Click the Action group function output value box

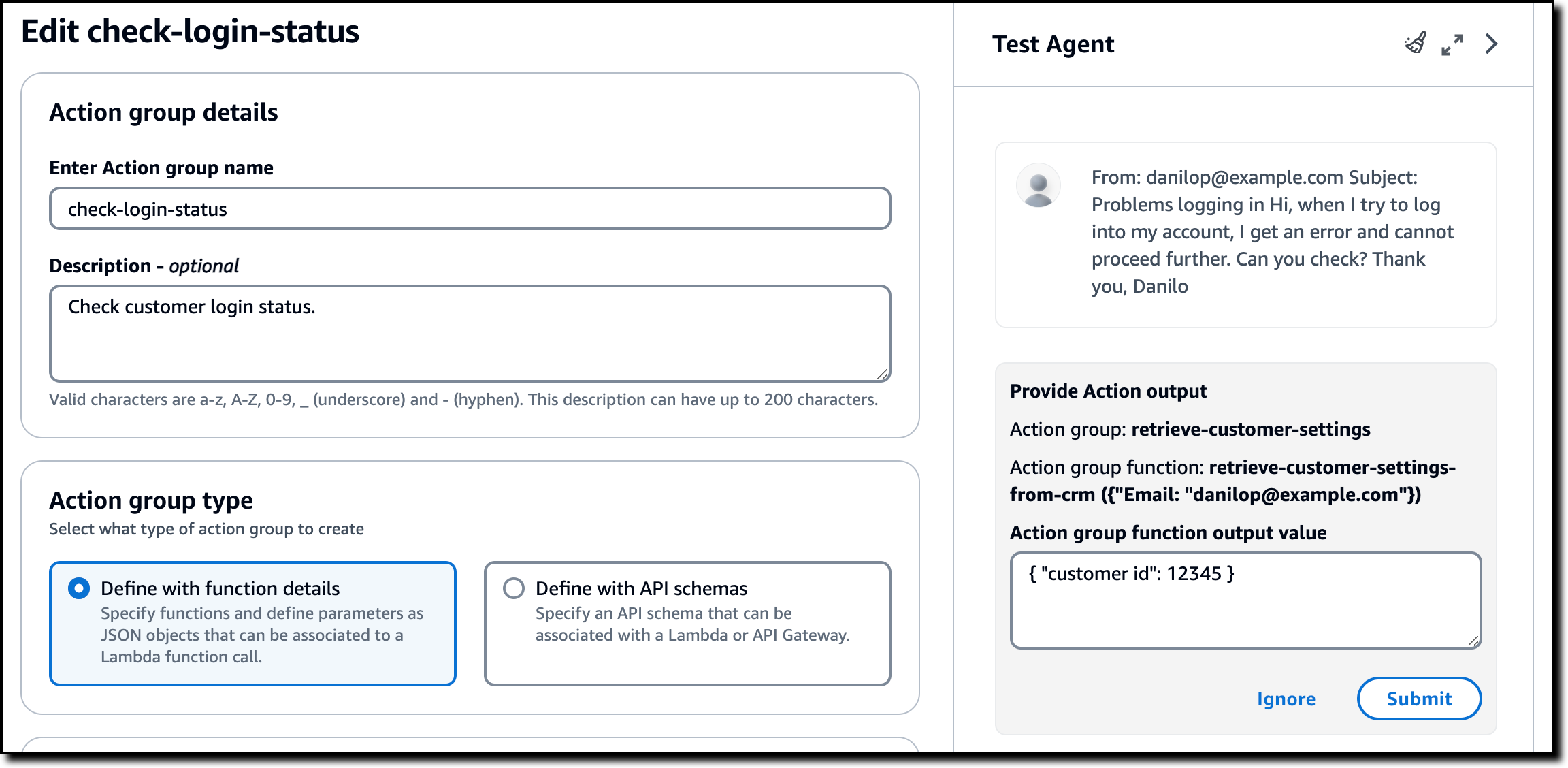click(1245, 601)
